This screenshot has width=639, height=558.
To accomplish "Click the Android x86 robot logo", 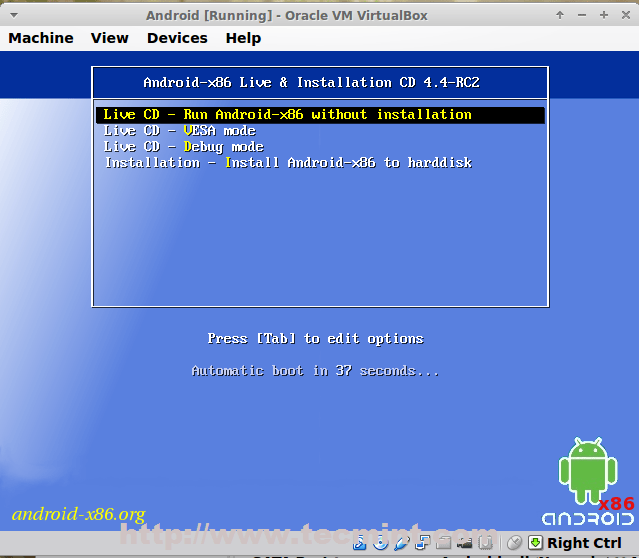I will tap(588, 481).
